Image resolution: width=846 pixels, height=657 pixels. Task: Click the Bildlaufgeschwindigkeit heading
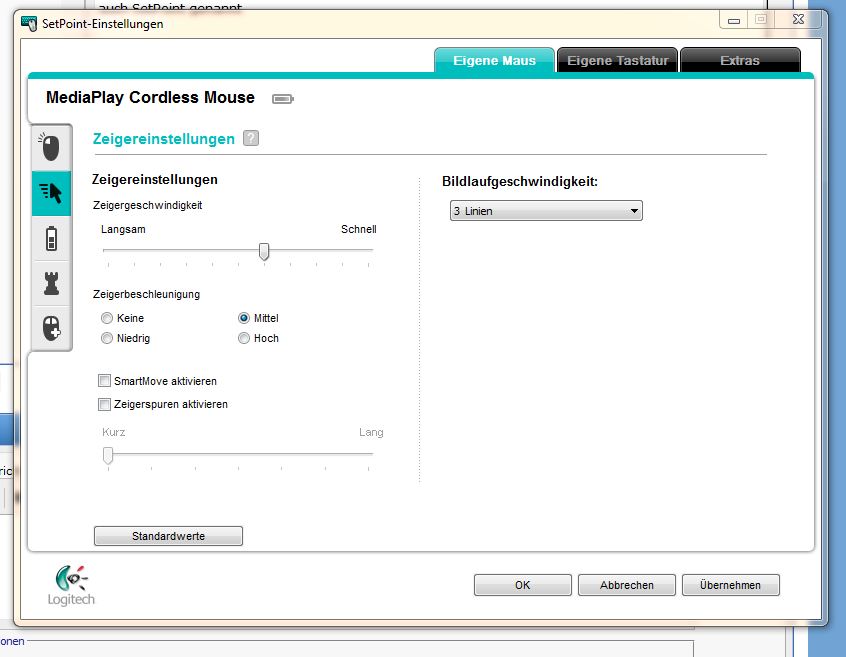point(520,182)
